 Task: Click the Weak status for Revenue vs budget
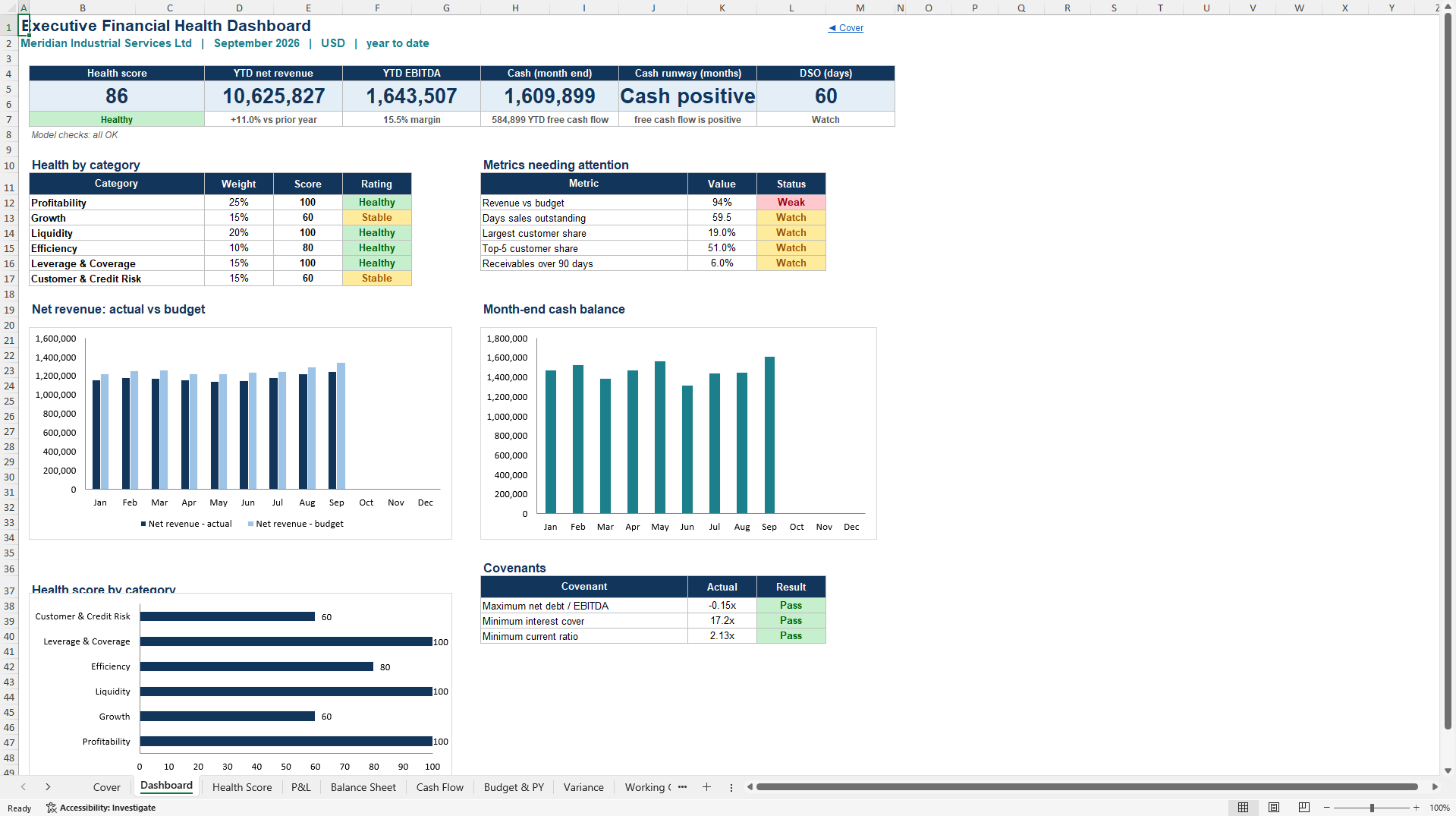tap(791, 203)
